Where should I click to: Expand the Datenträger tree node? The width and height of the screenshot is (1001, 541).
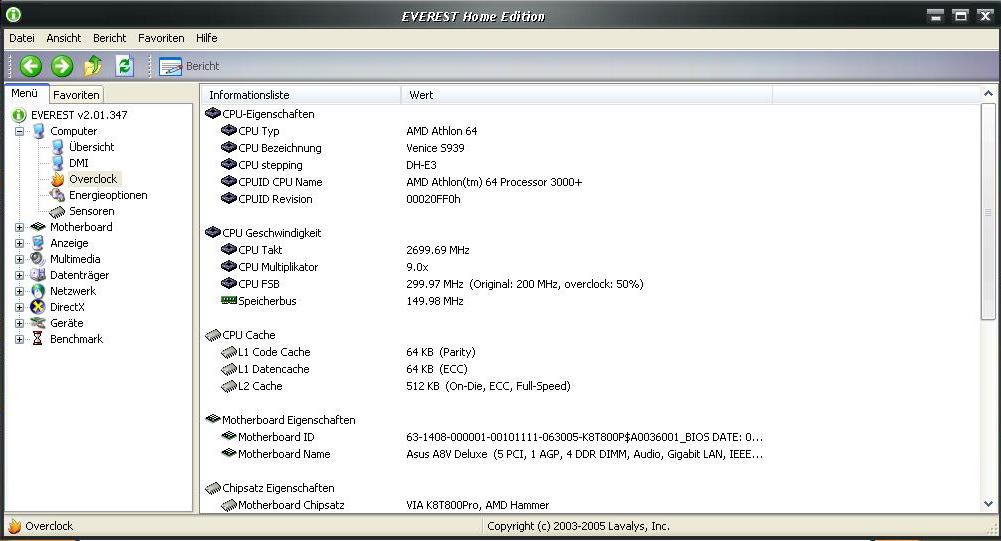[x=20, y=275]
